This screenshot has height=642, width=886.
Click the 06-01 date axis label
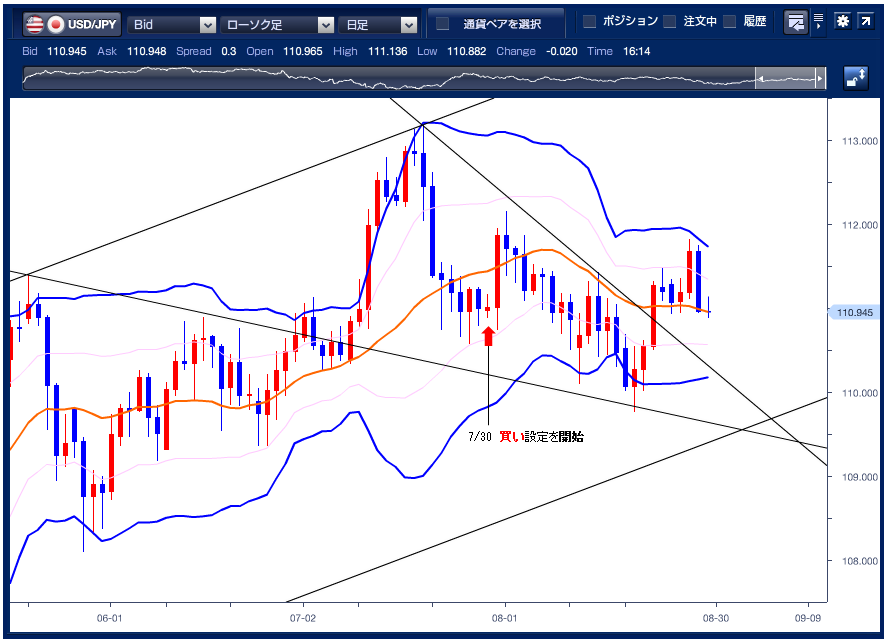click(109, 618)
